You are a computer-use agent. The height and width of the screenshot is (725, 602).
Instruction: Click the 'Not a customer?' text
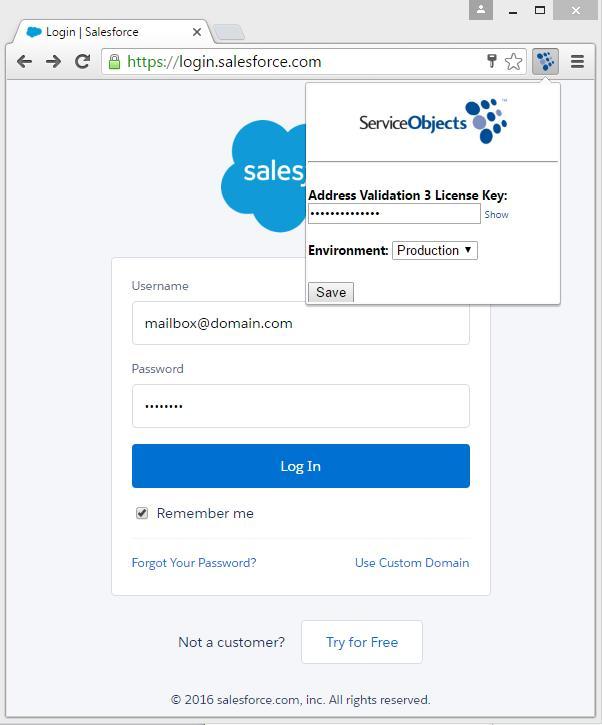(x=231, y=642)
